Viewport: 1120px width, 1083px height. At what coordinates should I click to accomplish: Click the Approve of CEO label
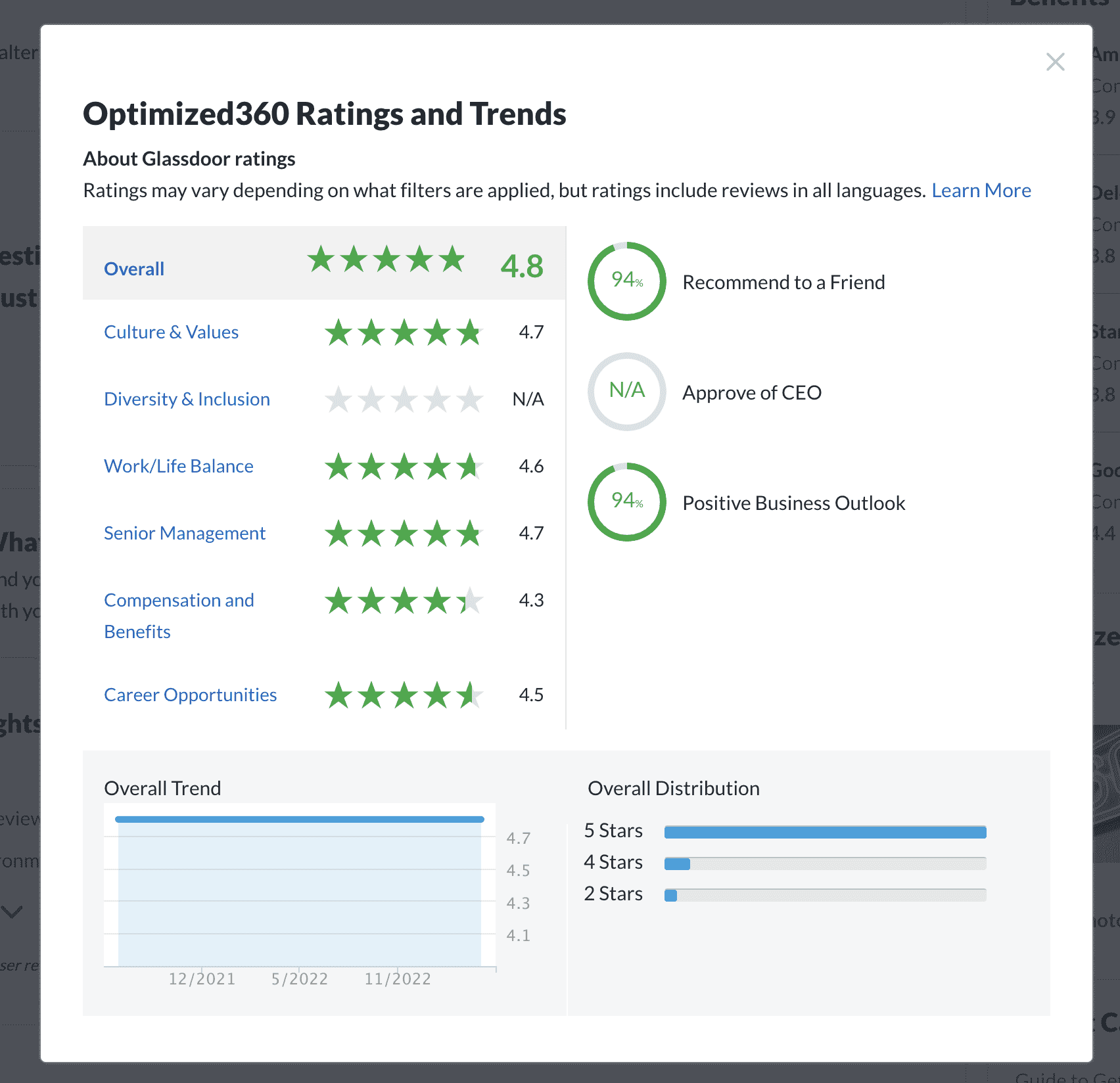752,393
